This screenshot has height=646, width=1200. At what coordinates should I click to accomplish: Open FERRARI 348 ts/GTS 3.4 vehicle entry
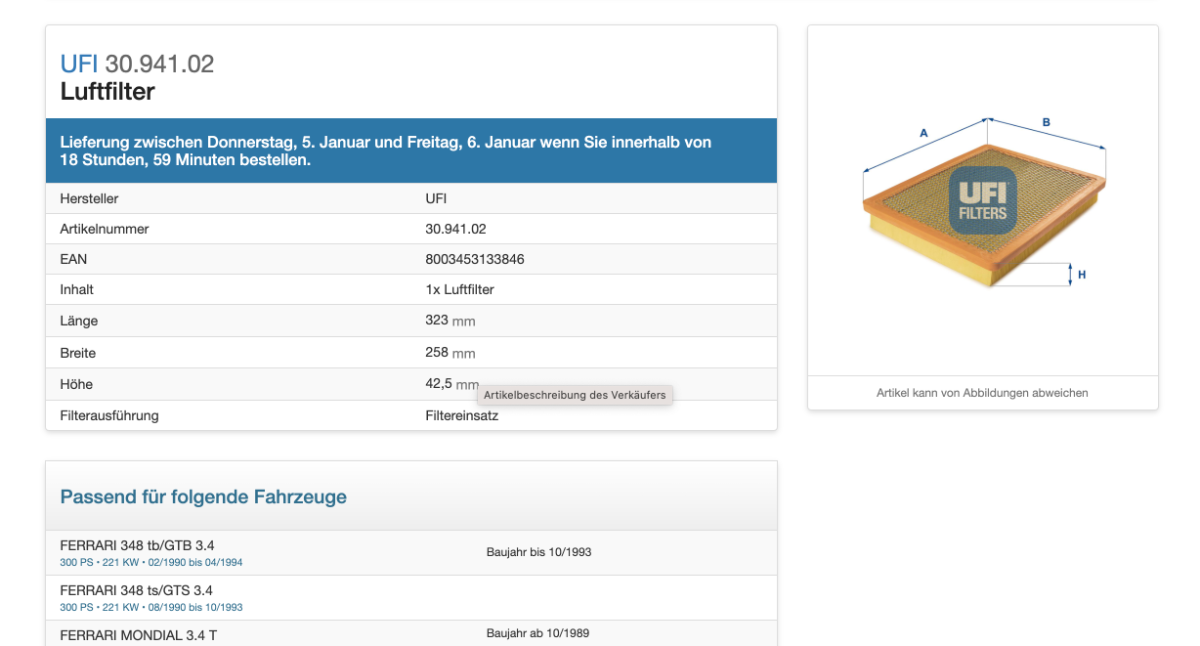pos(136,590)
